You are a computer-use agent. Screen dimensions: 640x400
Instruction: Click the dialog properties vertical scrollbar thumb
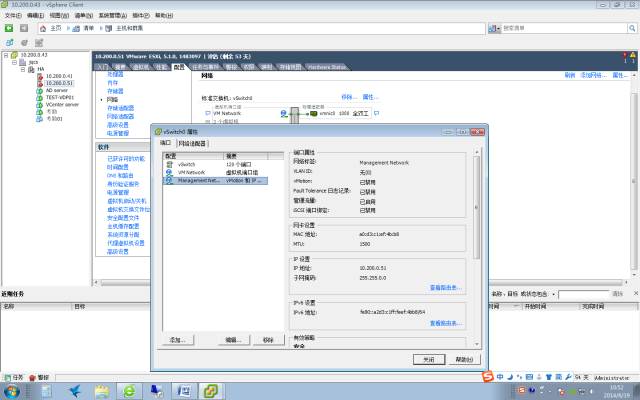click(476, 207)
